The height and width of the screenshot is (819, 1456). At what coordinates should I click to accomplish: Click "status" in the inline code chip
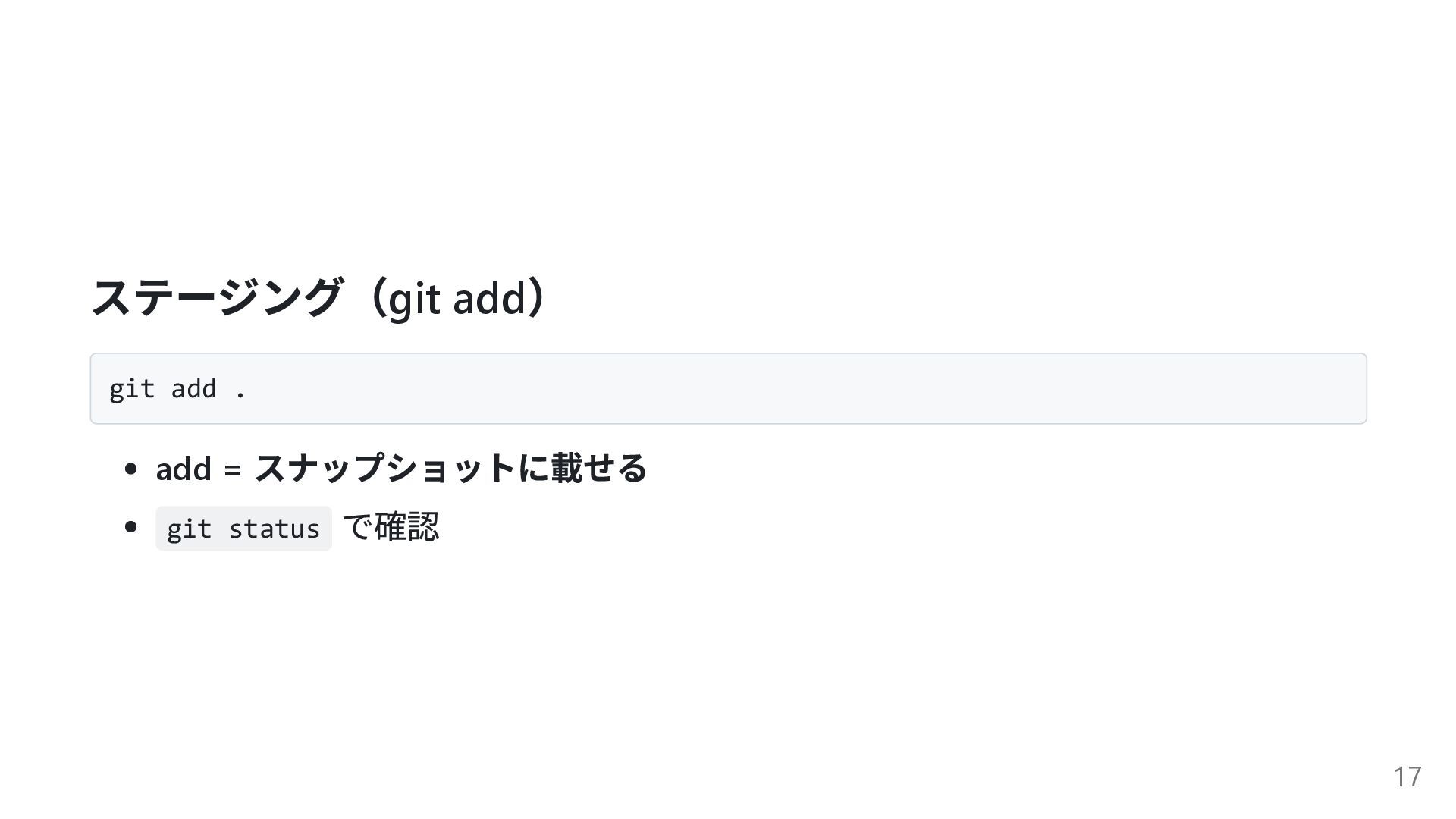(x=274, y=529)
